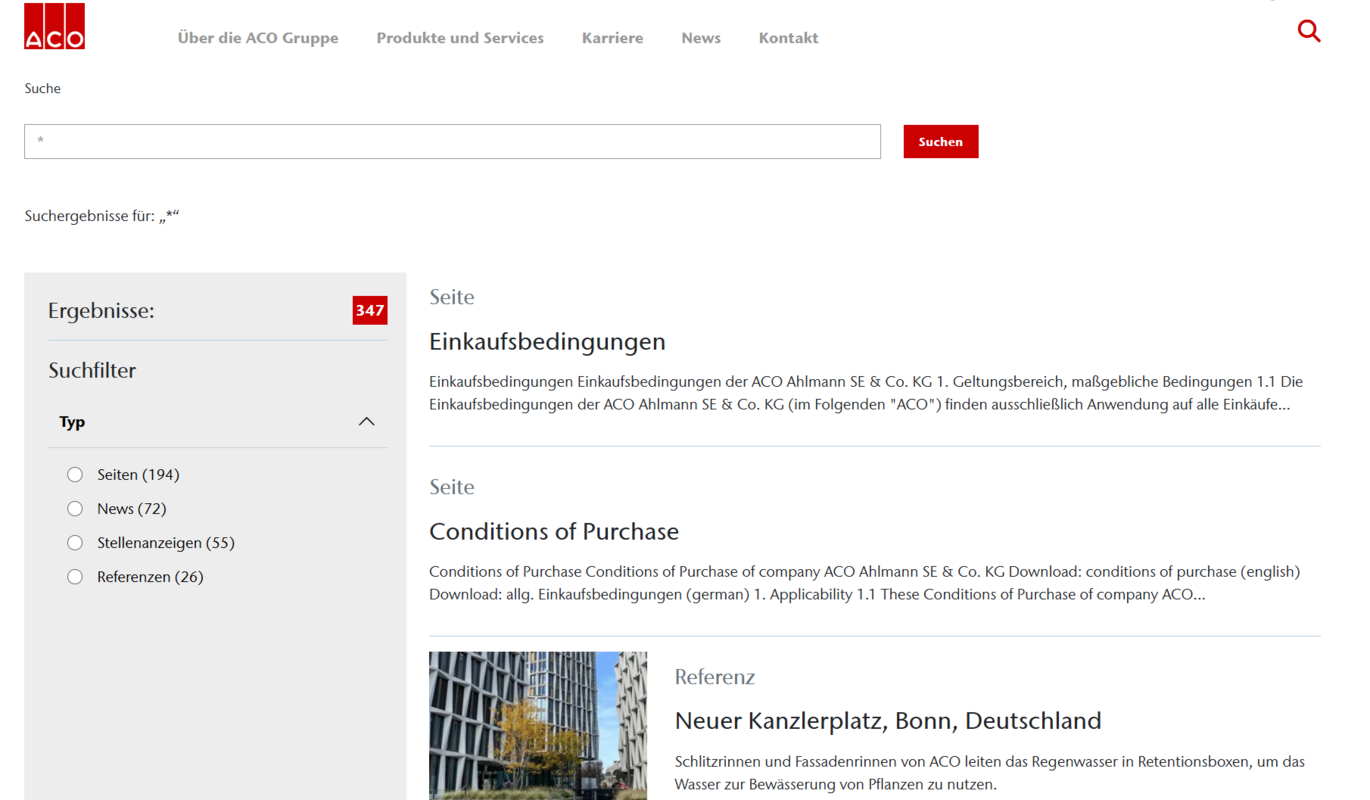
Task: Open Über die ACO Gruppe menu
Action: [x=258, y=38]
